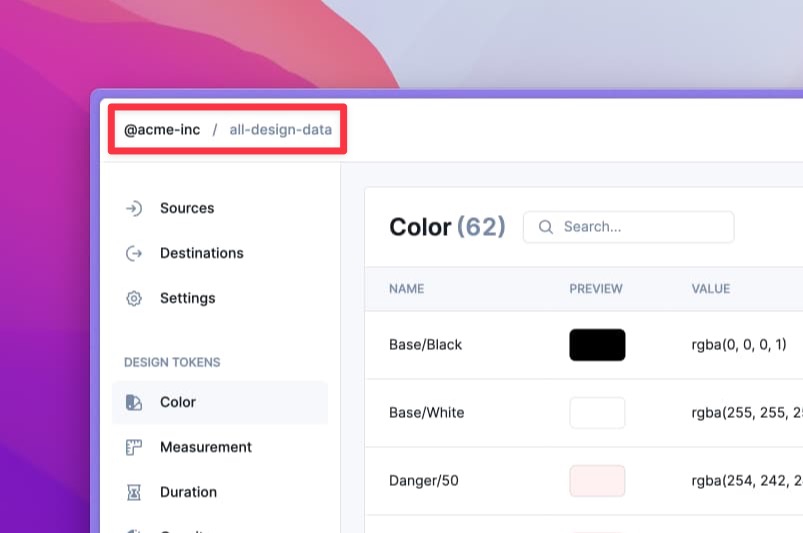
Task: Open Settings via the gear icon
Action: 133,298
